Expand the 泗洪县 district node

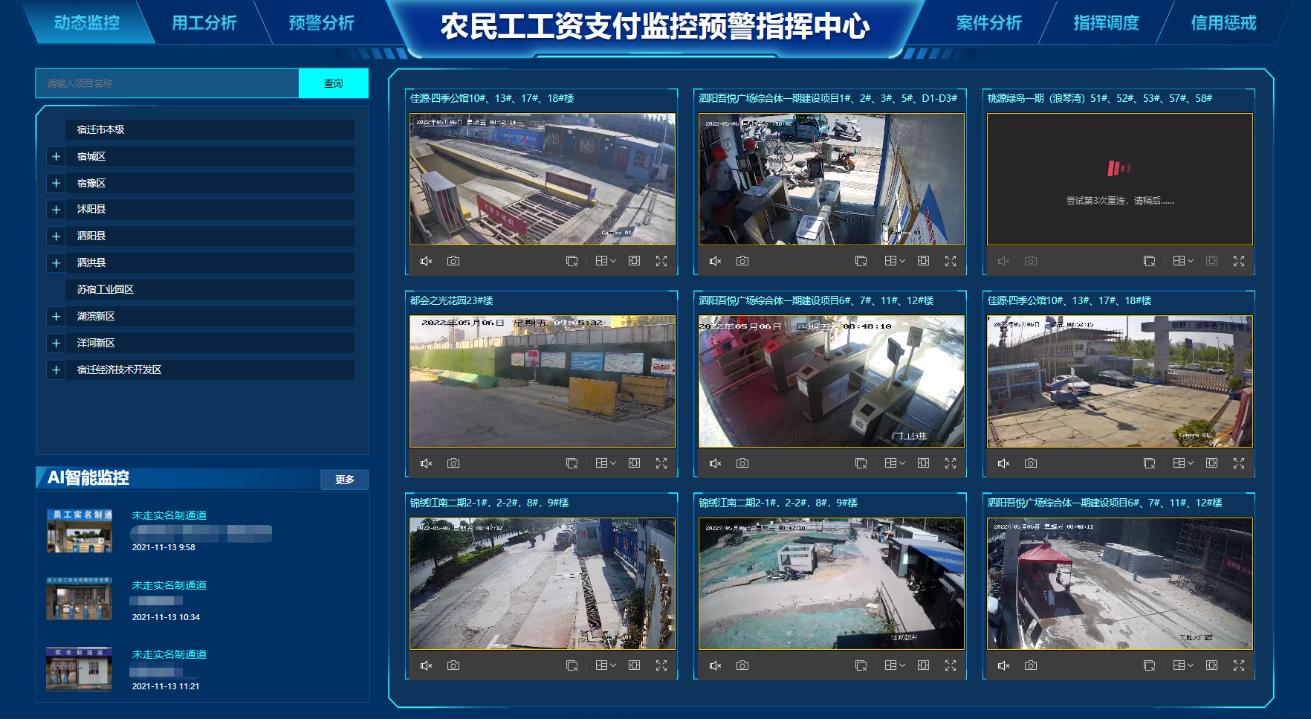click(56, 263)
